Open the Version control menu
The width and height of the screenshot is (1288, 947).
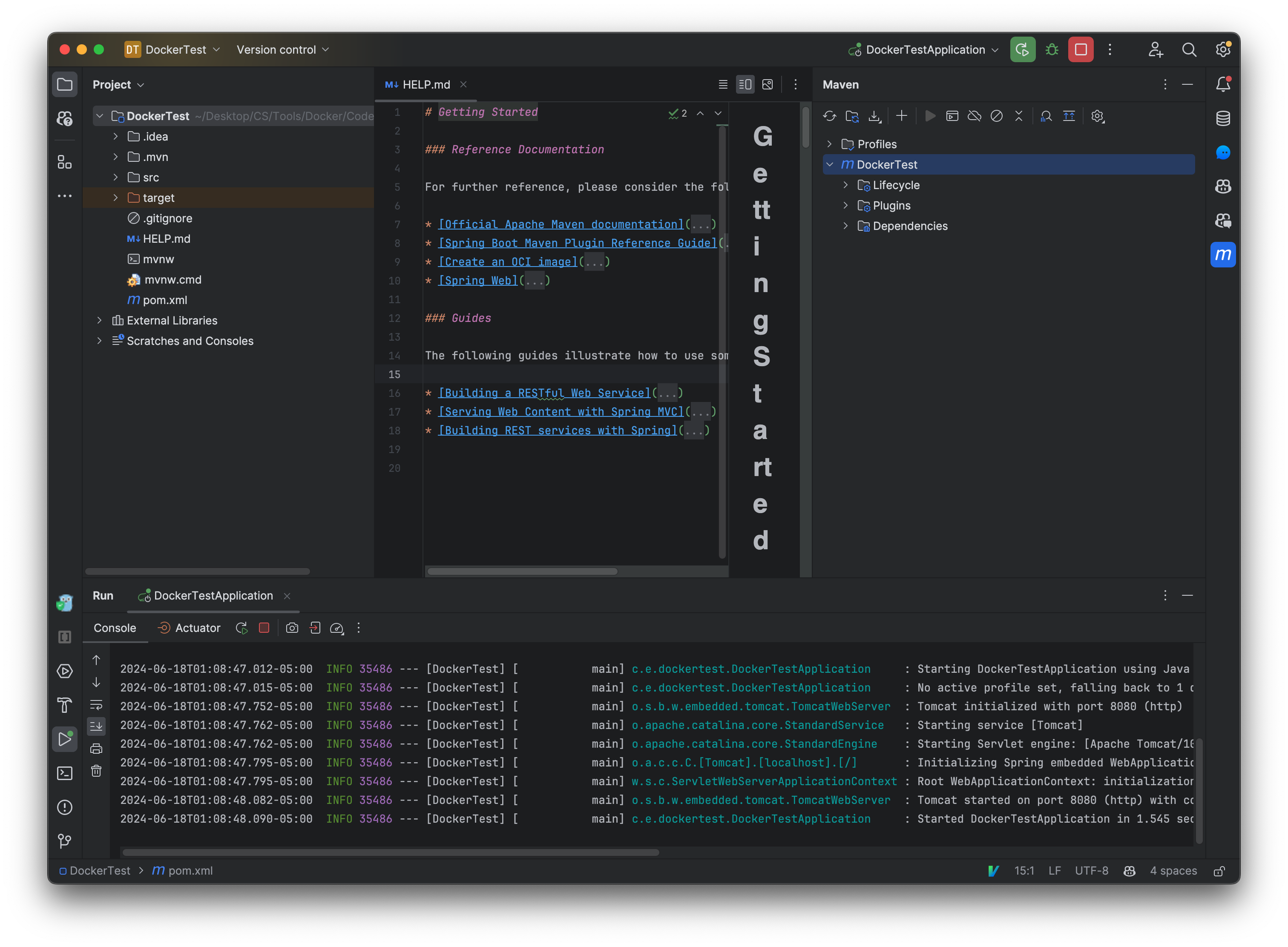[x=283, y=50]
